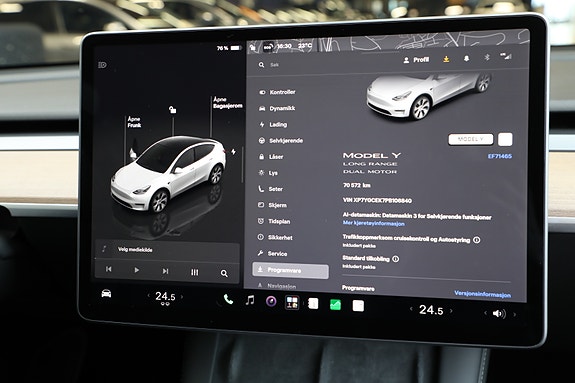Open the Versjonsinformasjon release notes link
This screenshot has height=383, width=575.
pos(482,294)
